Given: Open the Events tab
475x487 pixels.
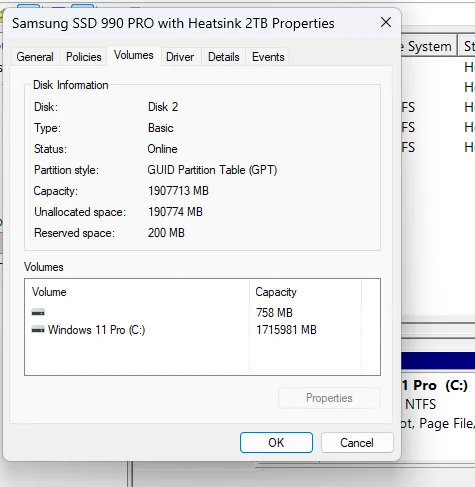Looking at the screenshot, I should (268, 57).
